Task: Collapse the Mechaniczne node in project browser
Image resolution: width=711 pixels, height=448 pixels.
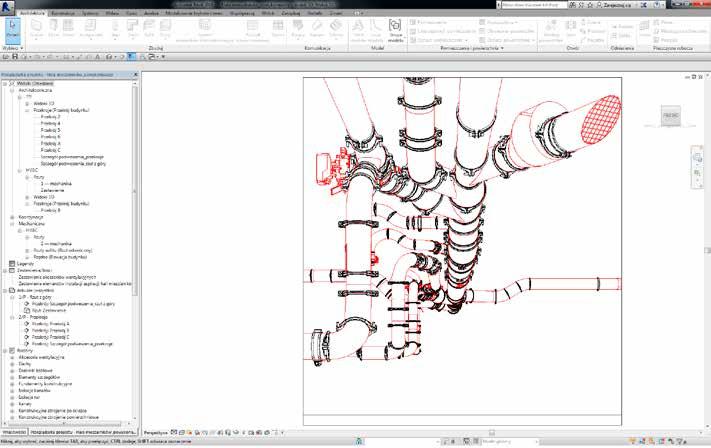Action: click(12, 224)
